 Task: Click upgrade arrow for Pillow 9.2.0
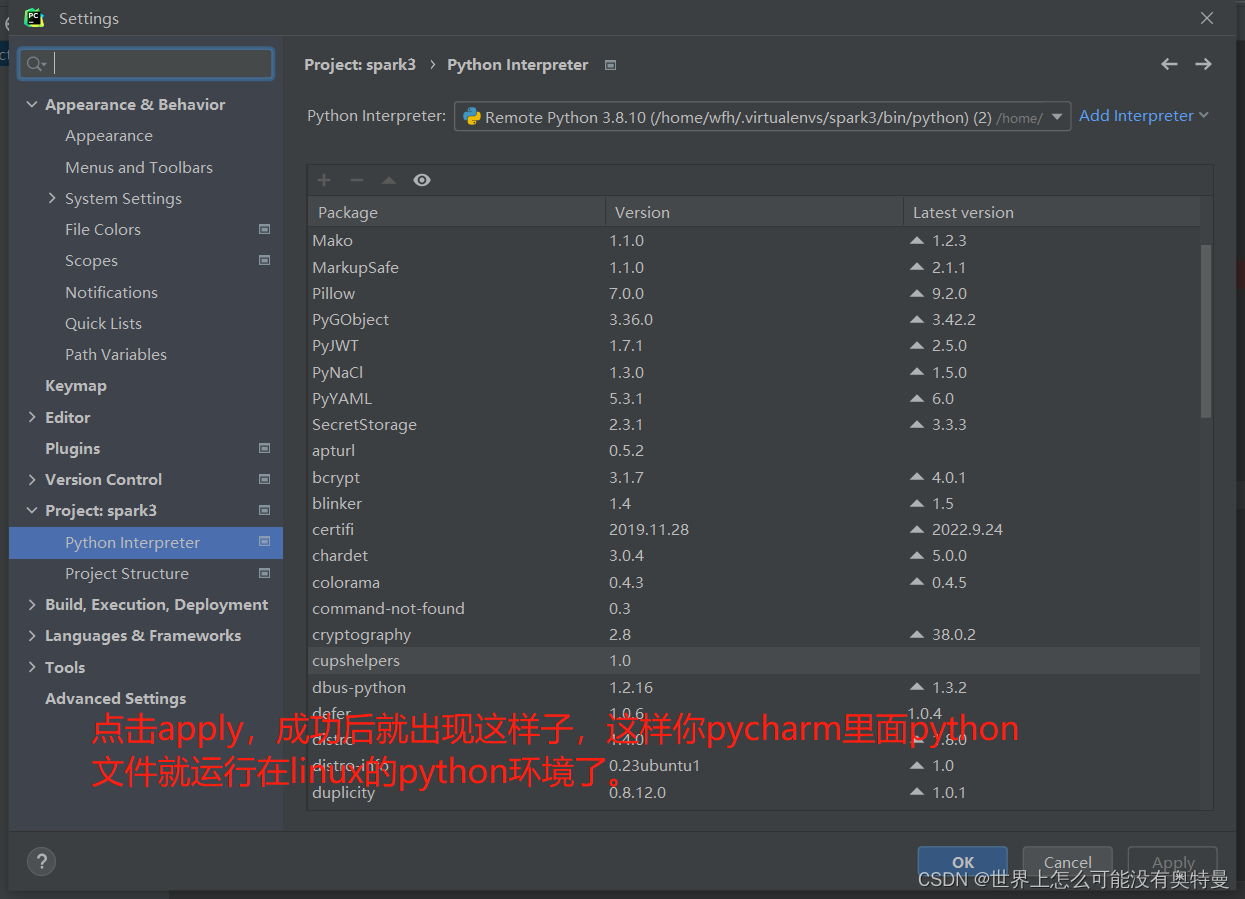(x=917, y=294)
